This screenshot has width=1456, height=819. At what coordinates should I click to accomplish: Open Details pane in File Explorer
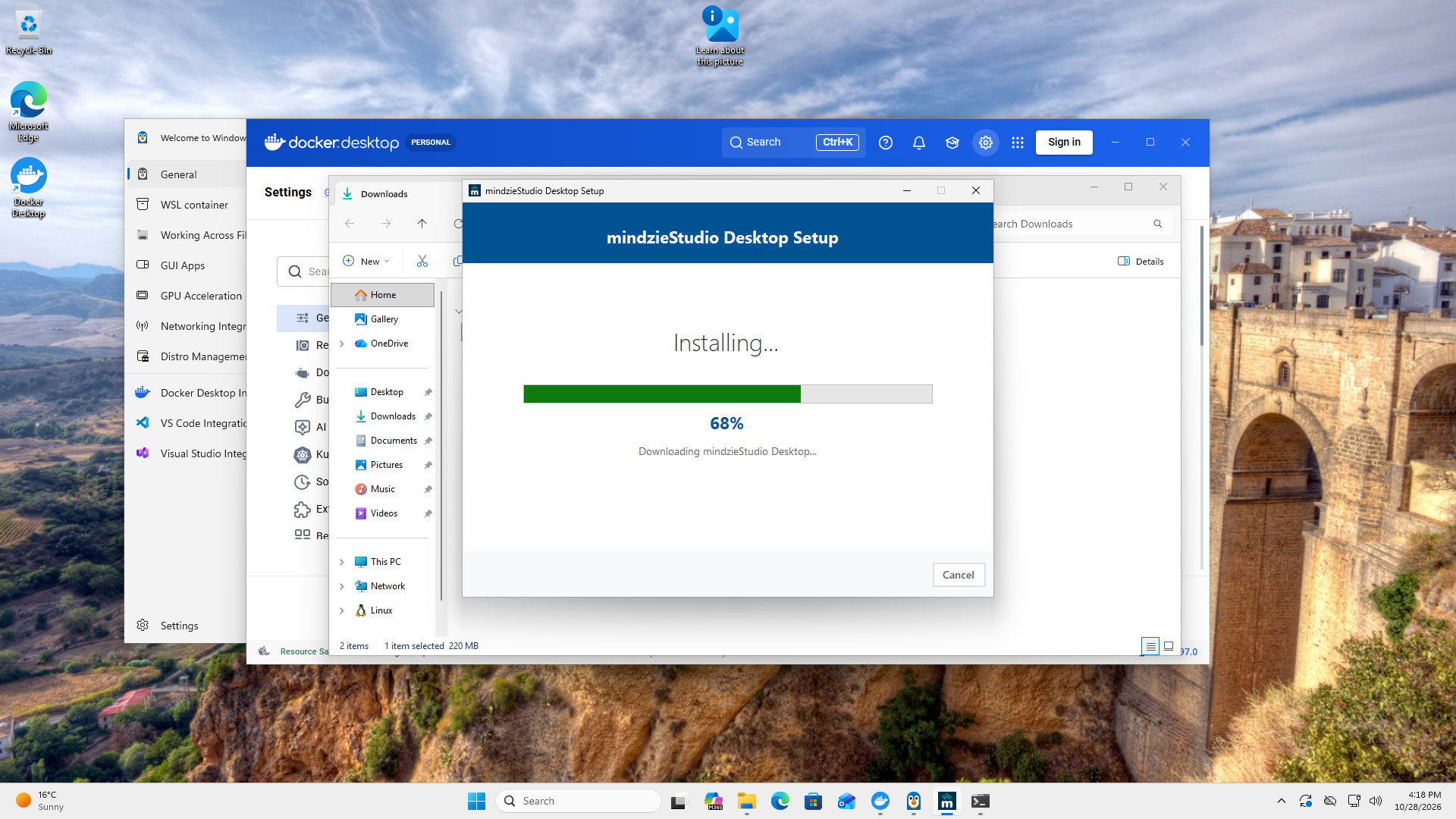(x=1141, y=261)
